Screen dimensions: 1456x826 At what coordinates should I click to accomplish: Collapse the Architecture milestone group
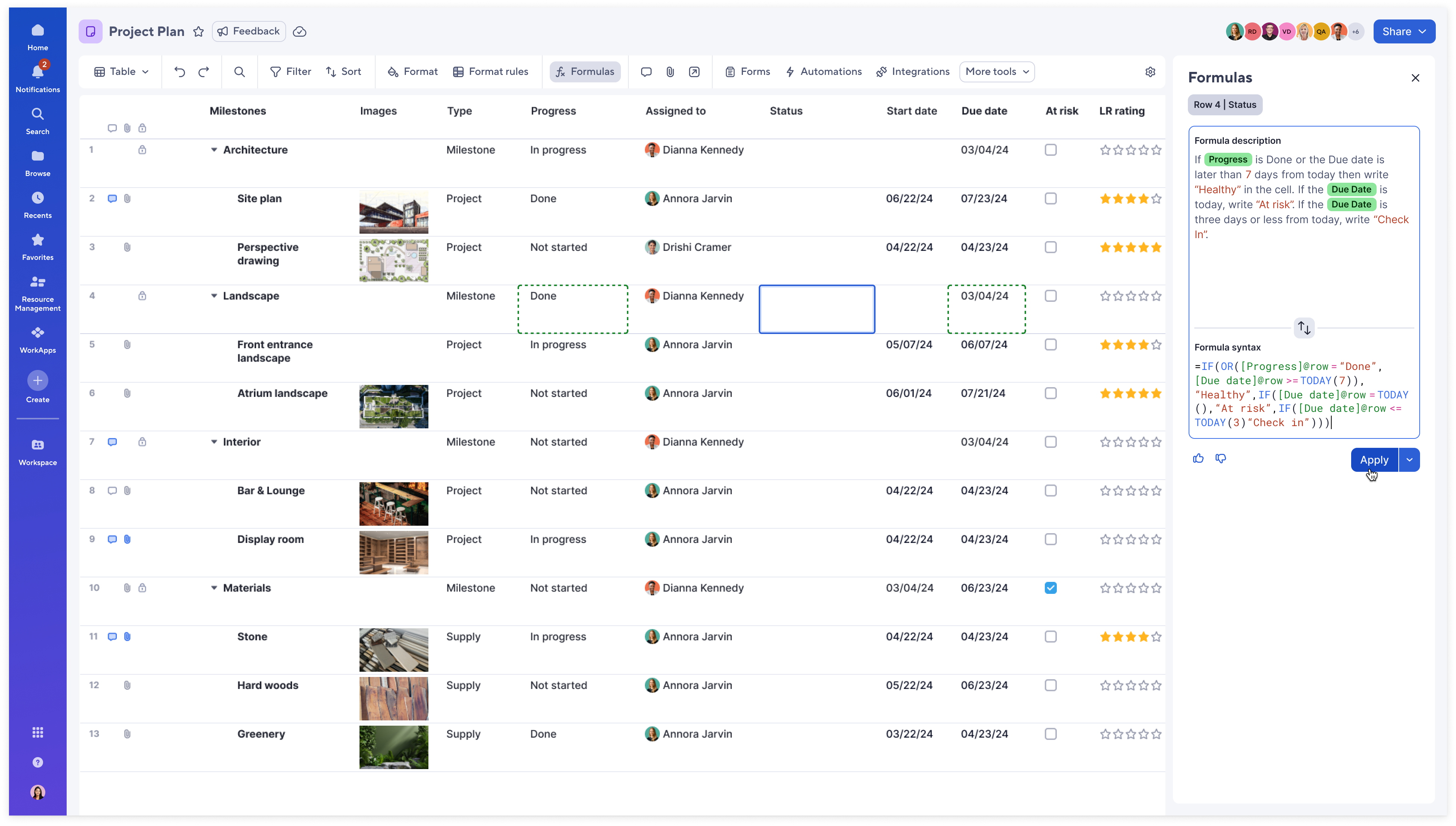(214, 150)
